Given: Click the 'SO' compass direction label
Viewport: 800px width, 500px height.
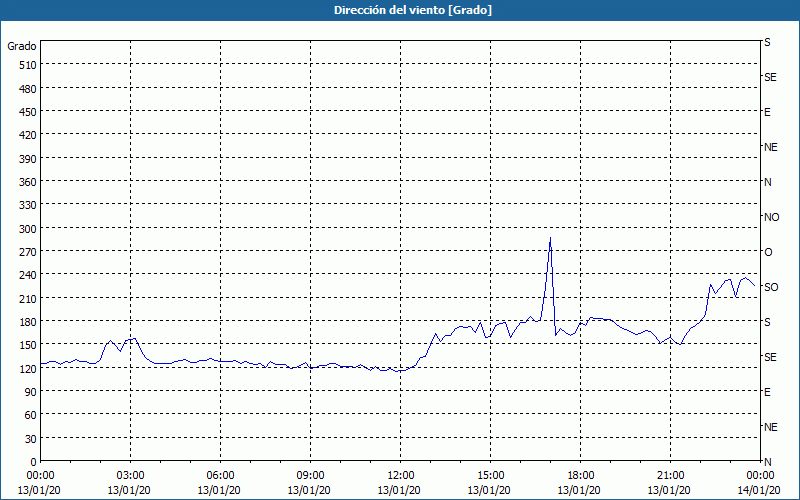Looking at the screenshot, I should click(x=771, y=287).
